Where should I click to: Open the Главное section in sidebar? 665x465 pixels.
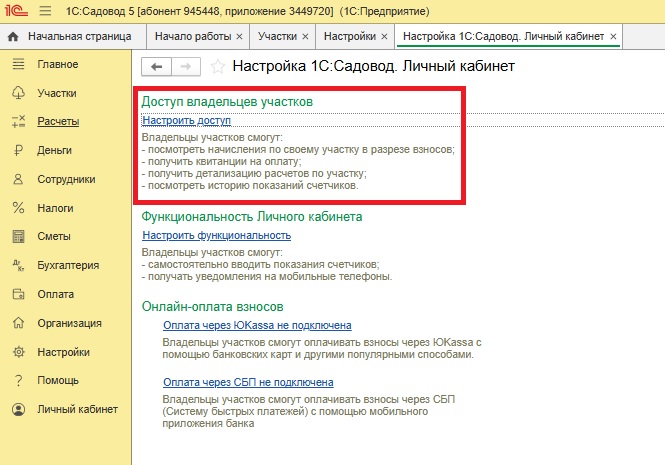click(58, 64)
